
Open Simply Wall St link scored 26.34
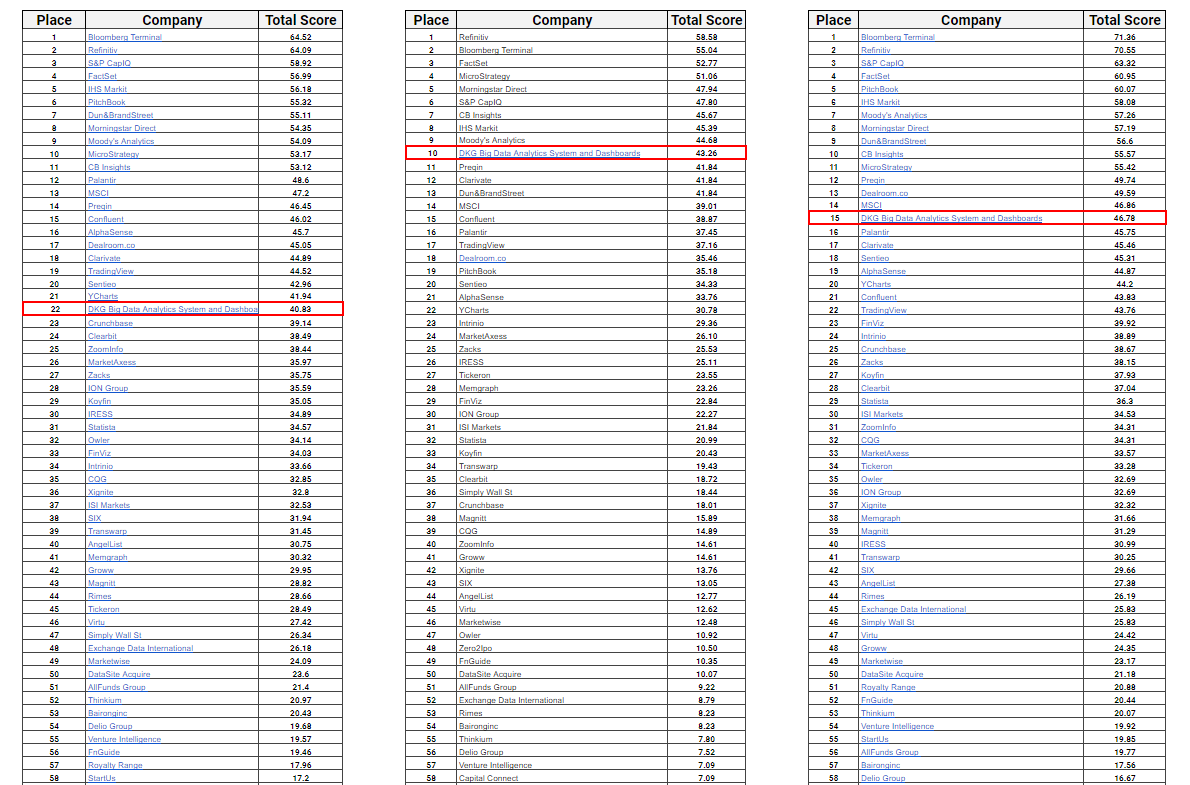click(114, 635)
